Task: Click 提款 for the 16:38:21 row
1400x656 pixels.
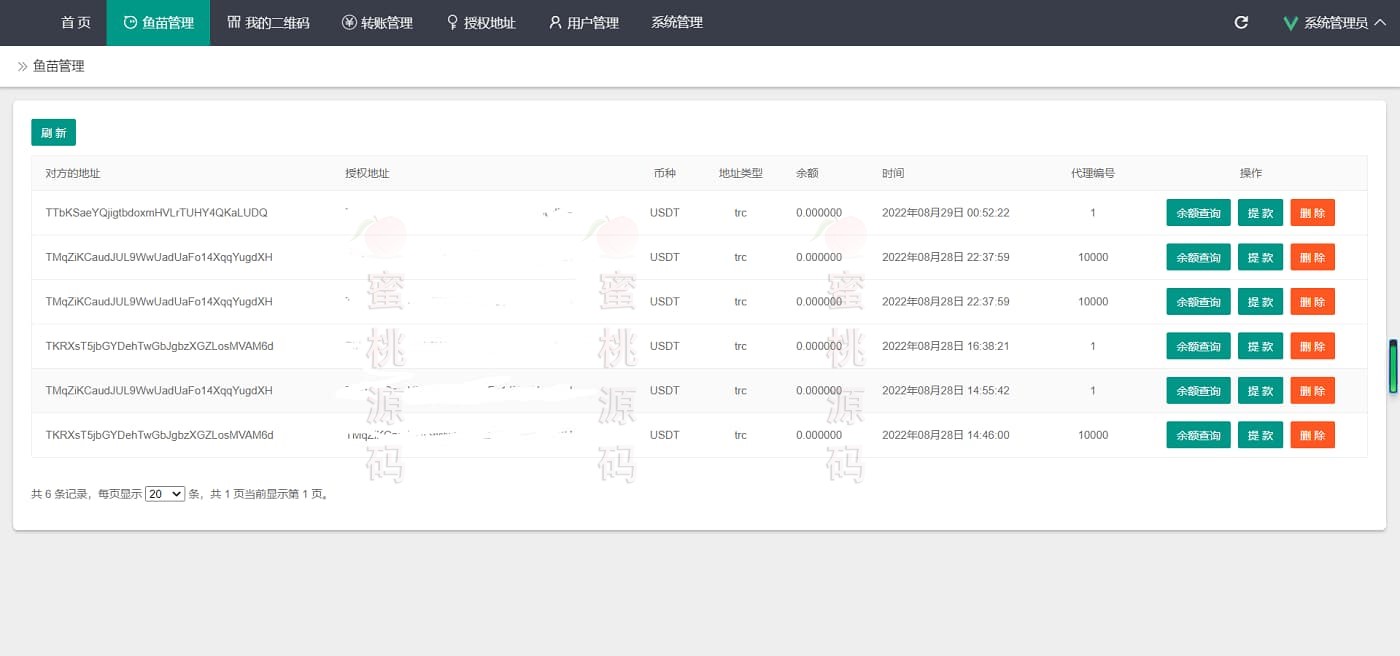Action: click(x=1260, y=346)
